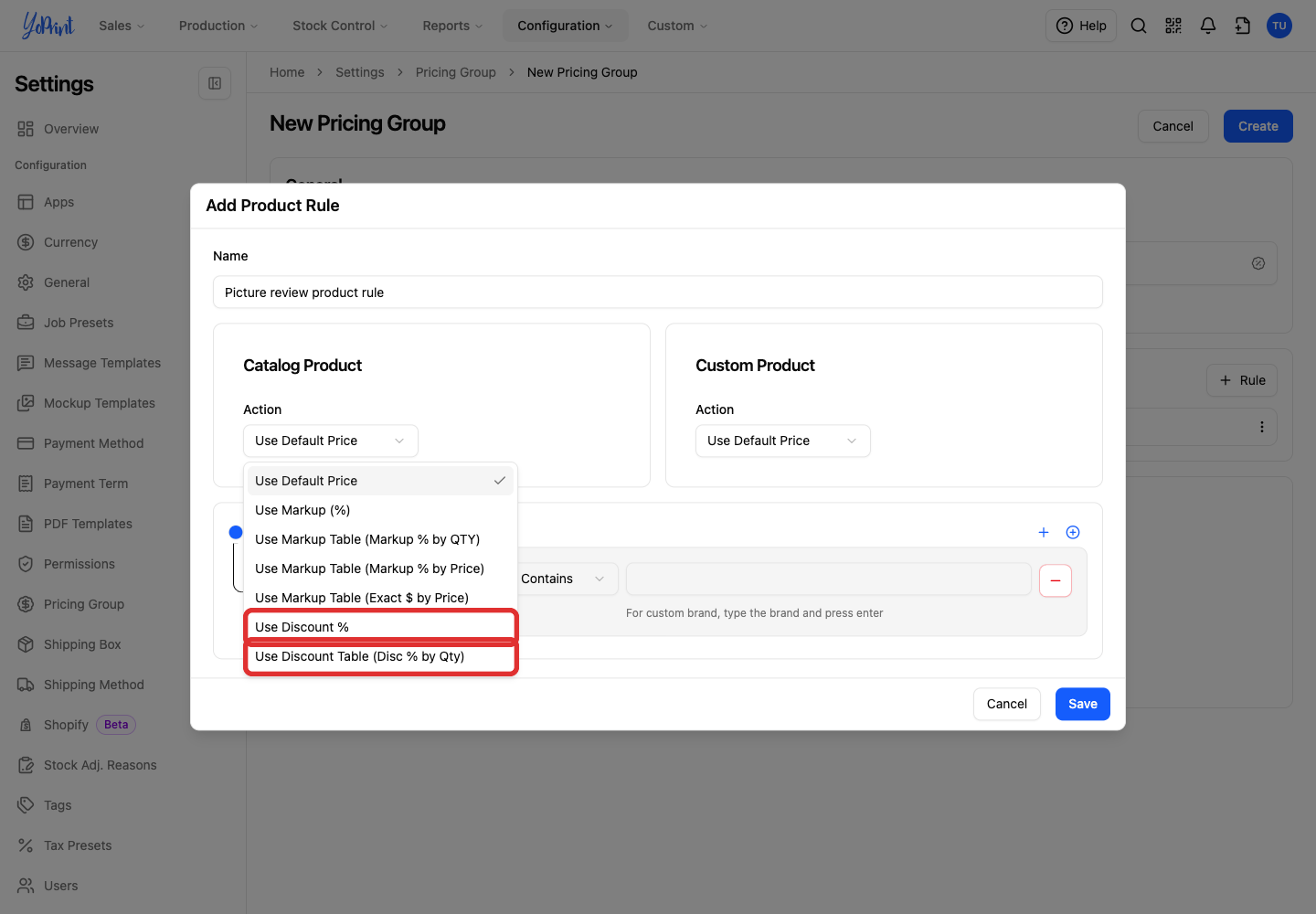Go to Home breadcrumb link
The width and height of the screenshot is (1316, 914).
[287, 72]
